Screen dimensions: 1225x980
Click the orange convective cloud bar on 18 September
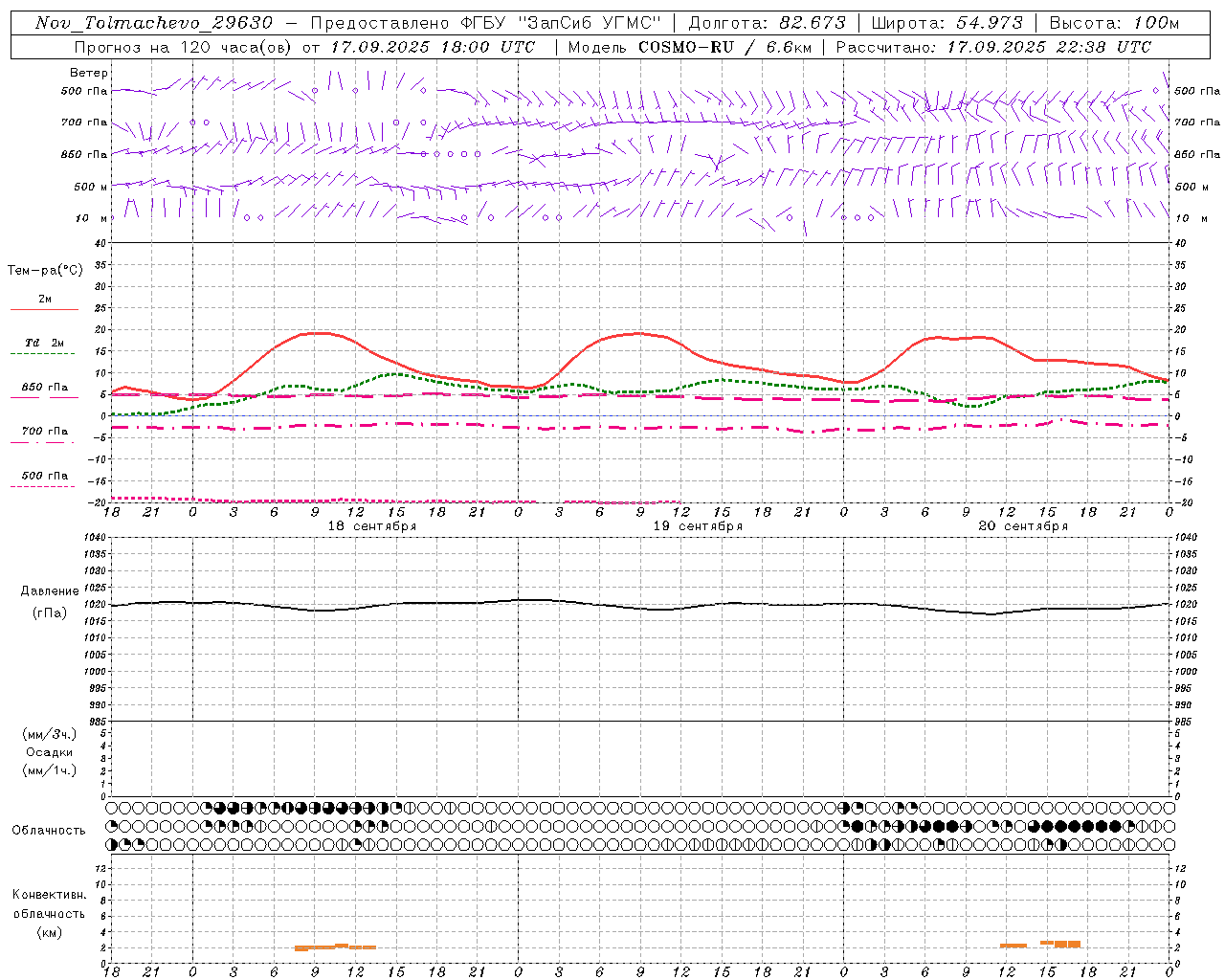[335, 947]
